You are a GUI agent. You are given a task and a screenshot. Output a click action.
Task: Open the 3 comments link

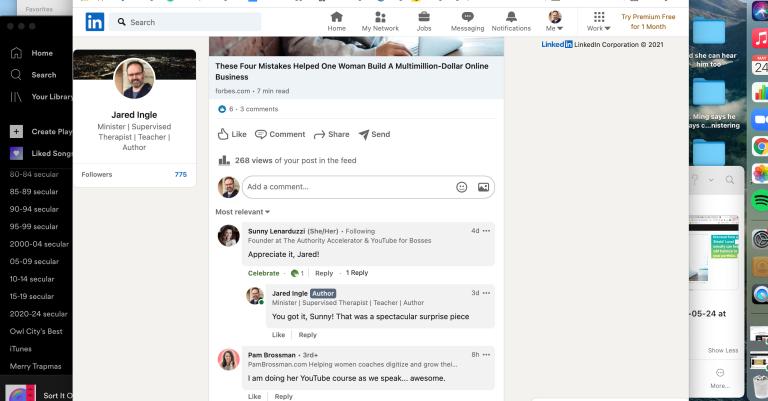click(x=259, y=109)
